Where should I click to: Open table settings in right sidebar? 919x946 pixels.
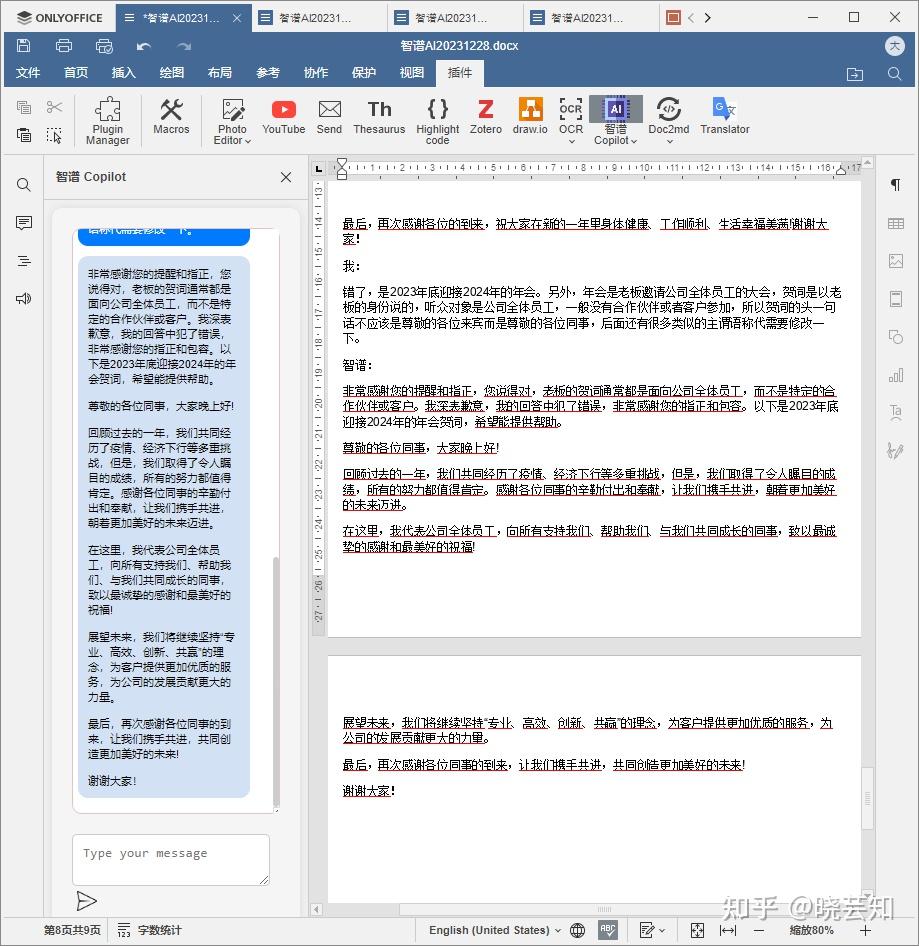click(x=896, y=223)
